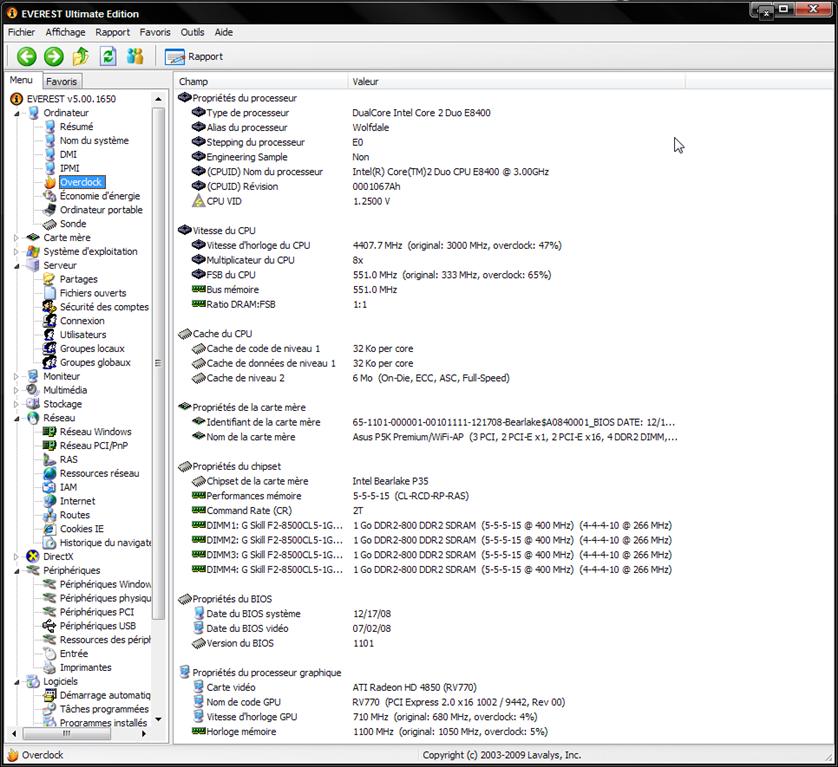Collapse the Ordinateur tree node
838x767 pixels.
coord(17,113)
